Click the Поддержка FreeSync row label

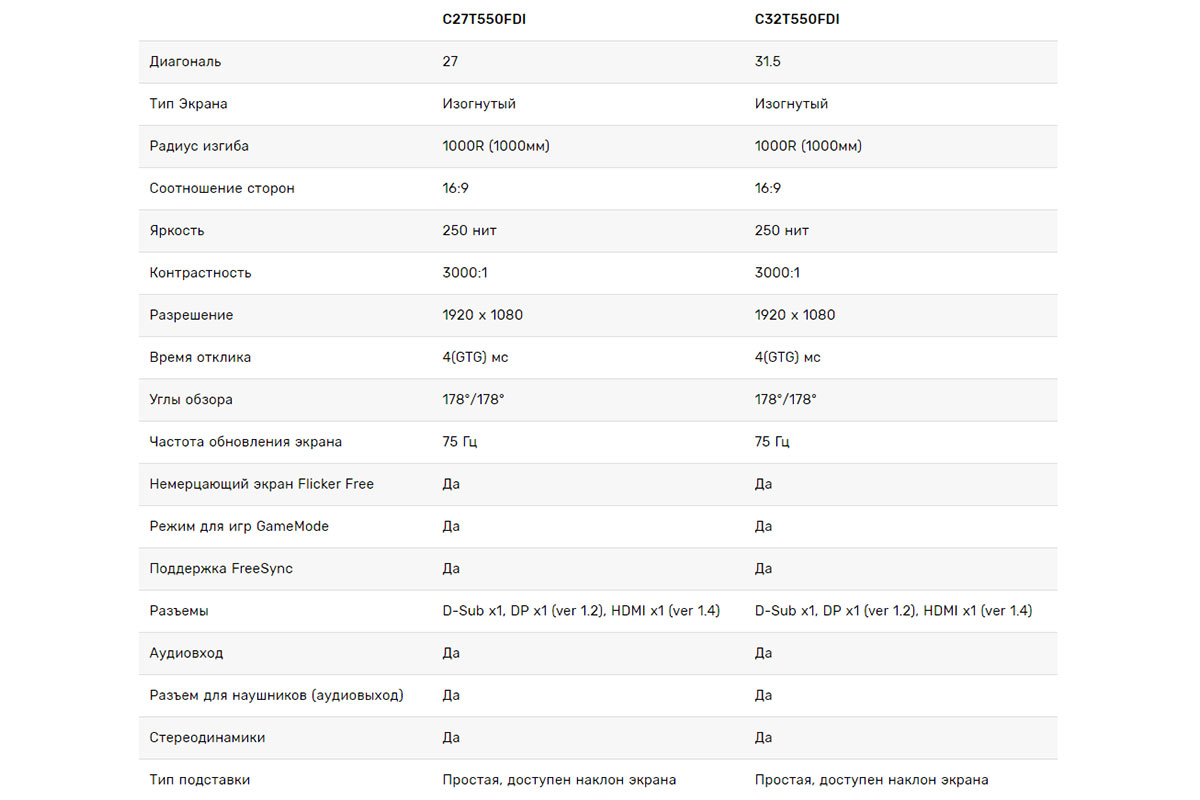tap(221, 568)
